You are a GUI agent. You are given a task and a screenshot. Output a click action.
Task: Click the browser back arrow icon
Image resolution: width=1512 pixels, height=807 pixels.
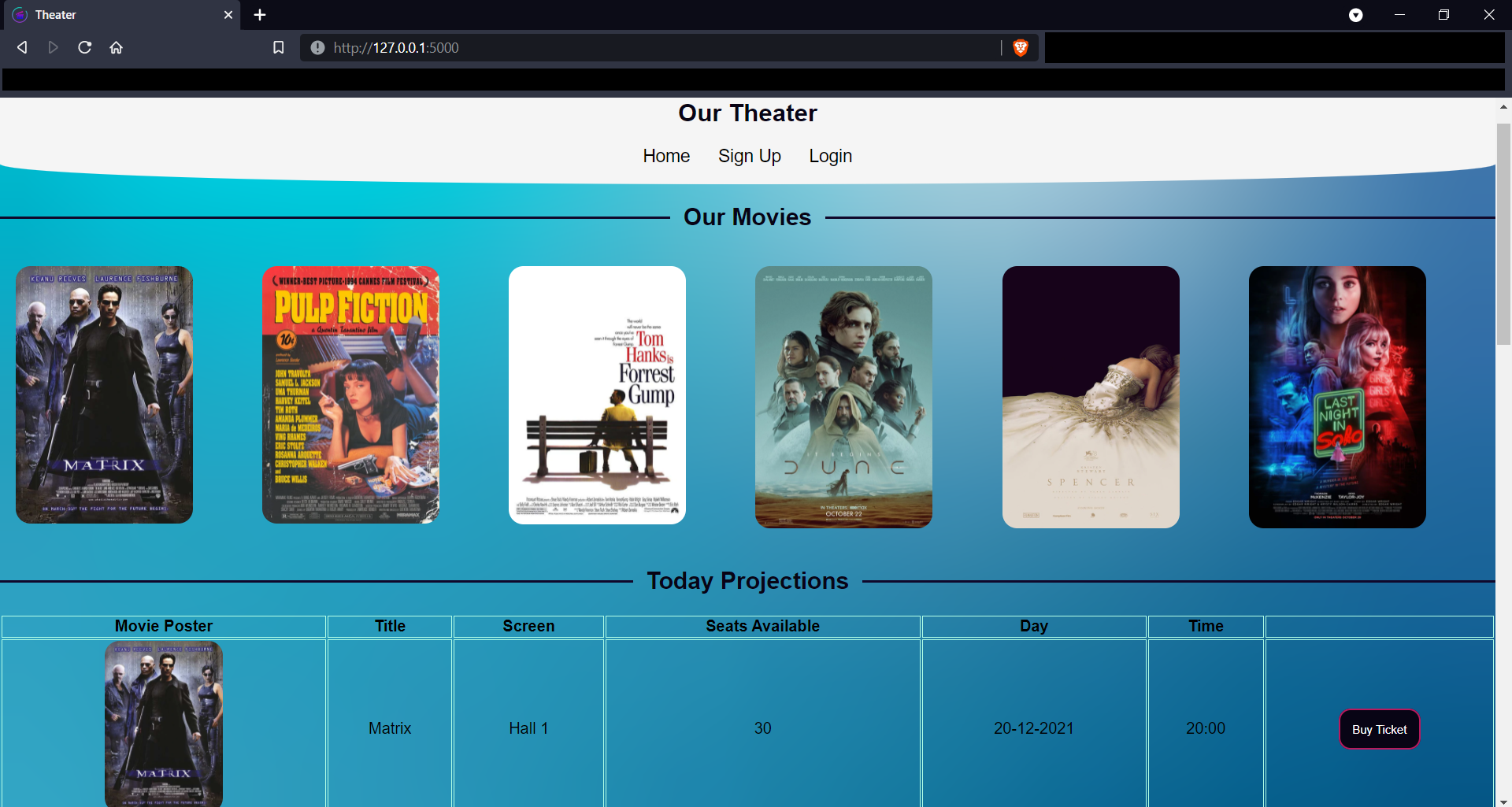[22, 47]
